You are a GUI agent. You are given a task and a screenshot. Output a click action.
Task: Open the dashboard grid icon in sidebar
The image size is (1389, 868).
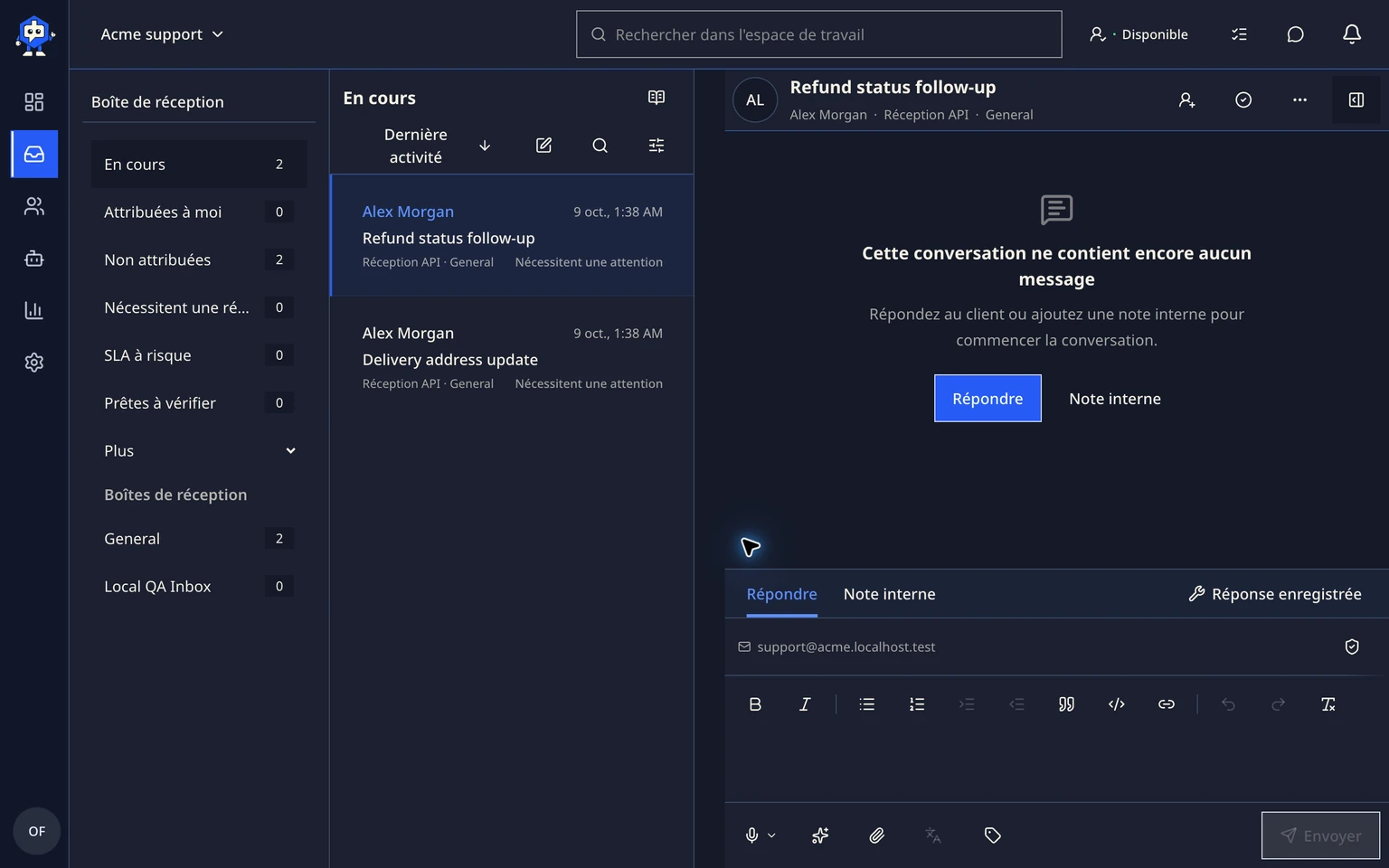tap(33, 102)
